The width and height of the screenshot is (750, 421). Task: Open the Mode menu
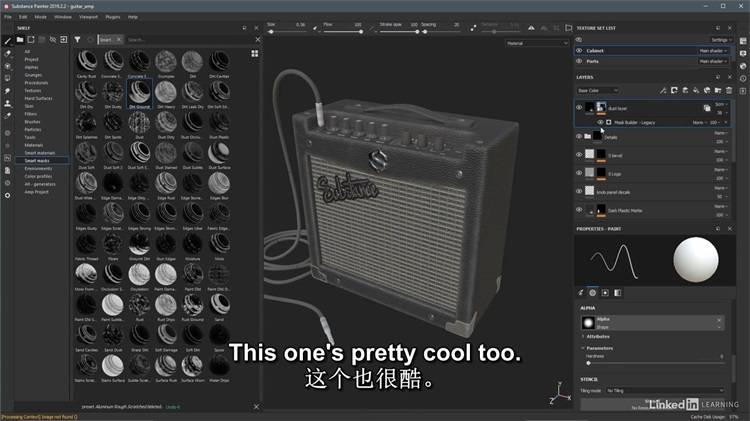(41, 17)
